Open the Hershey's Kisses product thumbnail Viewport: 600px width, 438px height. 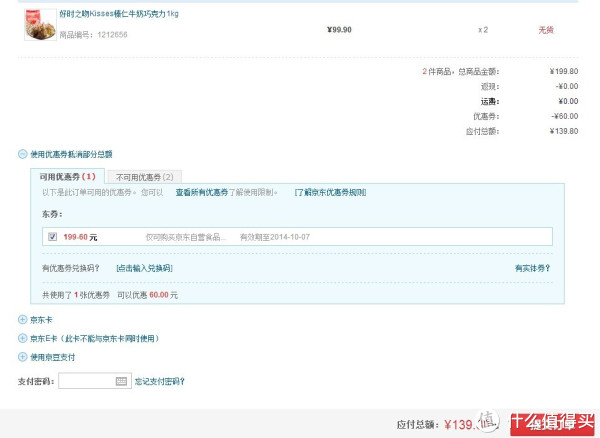[x=40, y=24]
